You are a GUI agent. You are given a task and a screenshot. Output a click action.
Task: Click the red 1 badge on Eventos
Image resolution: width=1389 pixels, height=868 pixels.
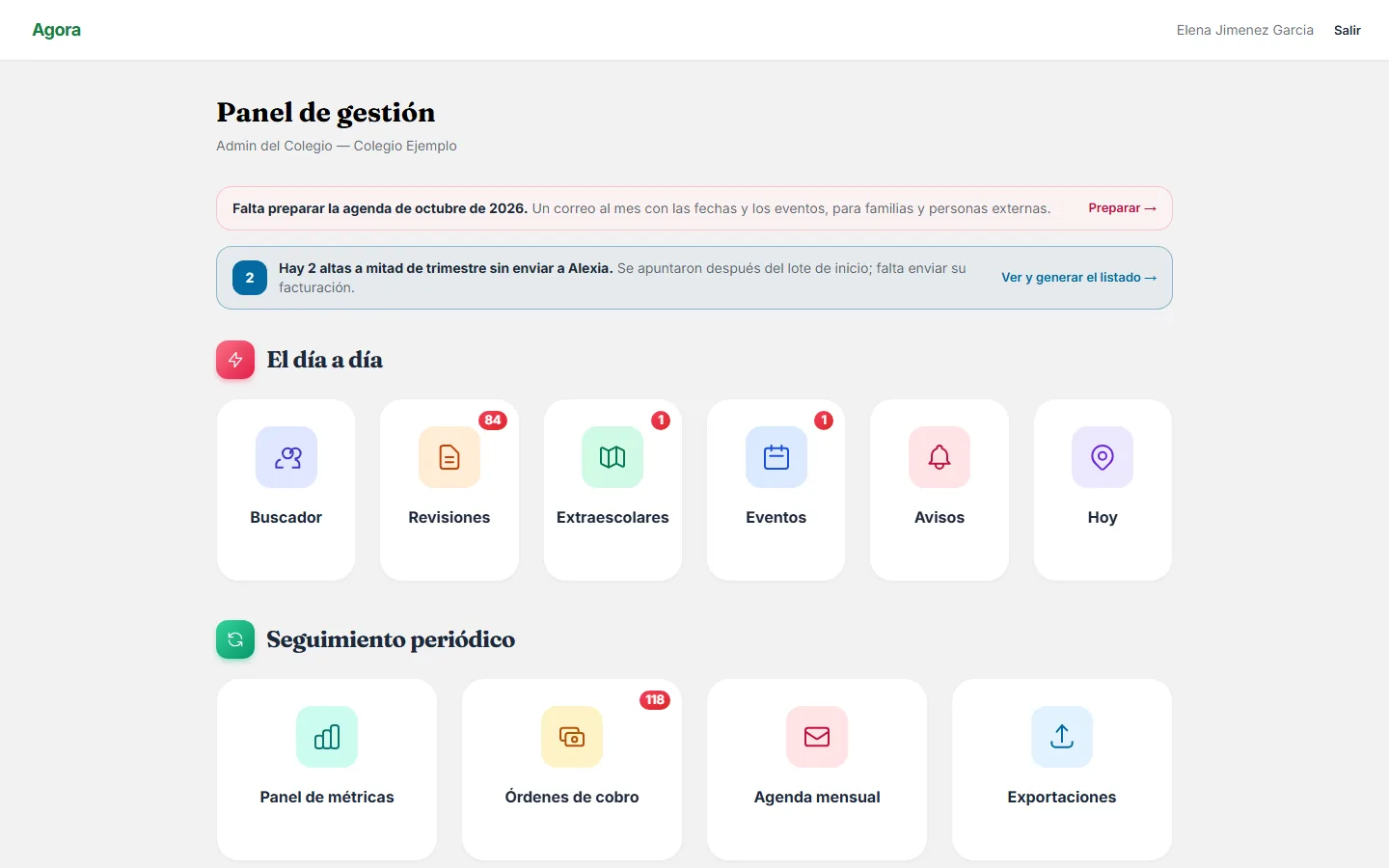click(824, 420)
